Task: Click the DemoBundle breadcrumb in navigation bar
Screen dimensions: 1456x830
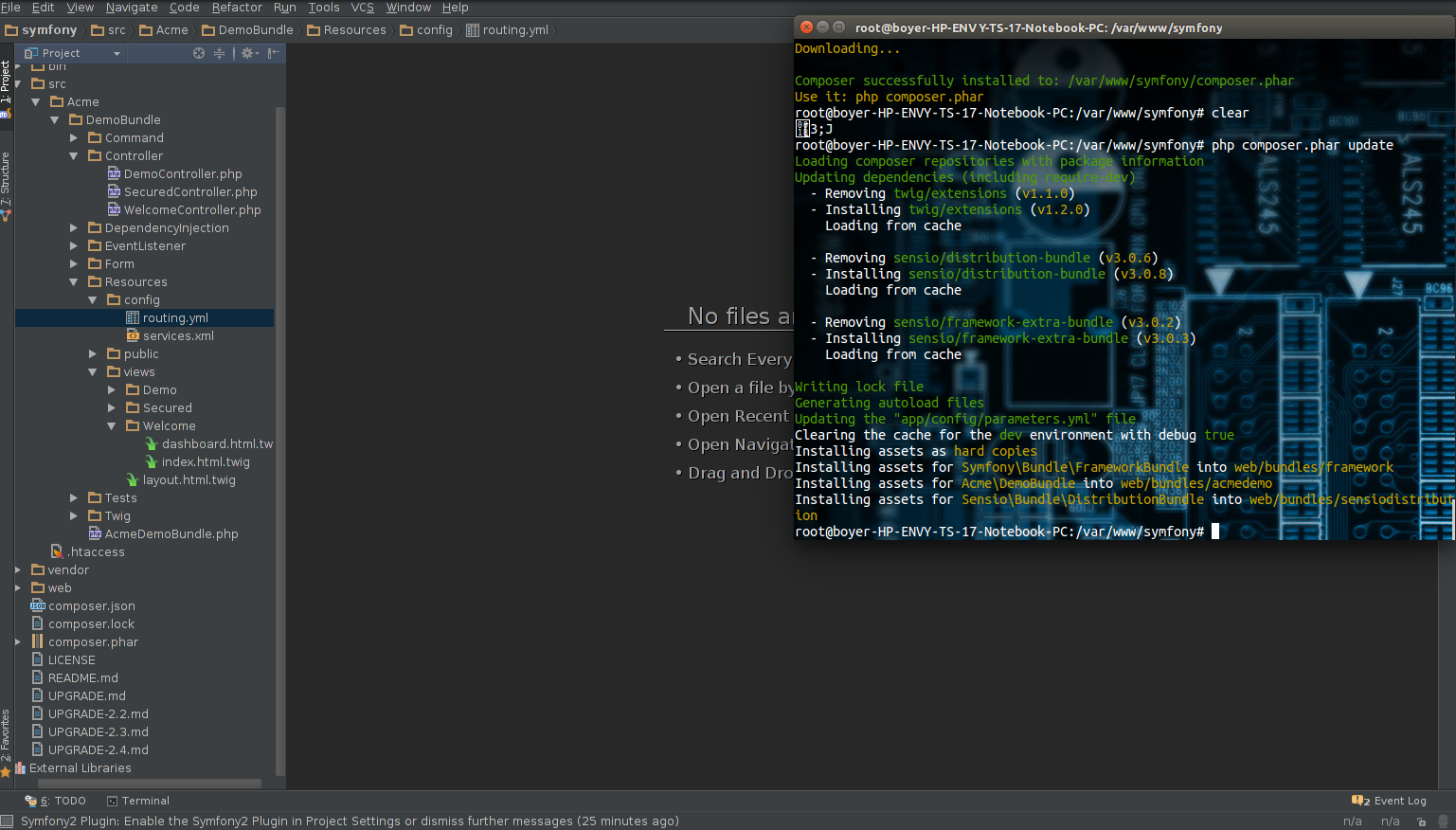Action: (248, 30)
